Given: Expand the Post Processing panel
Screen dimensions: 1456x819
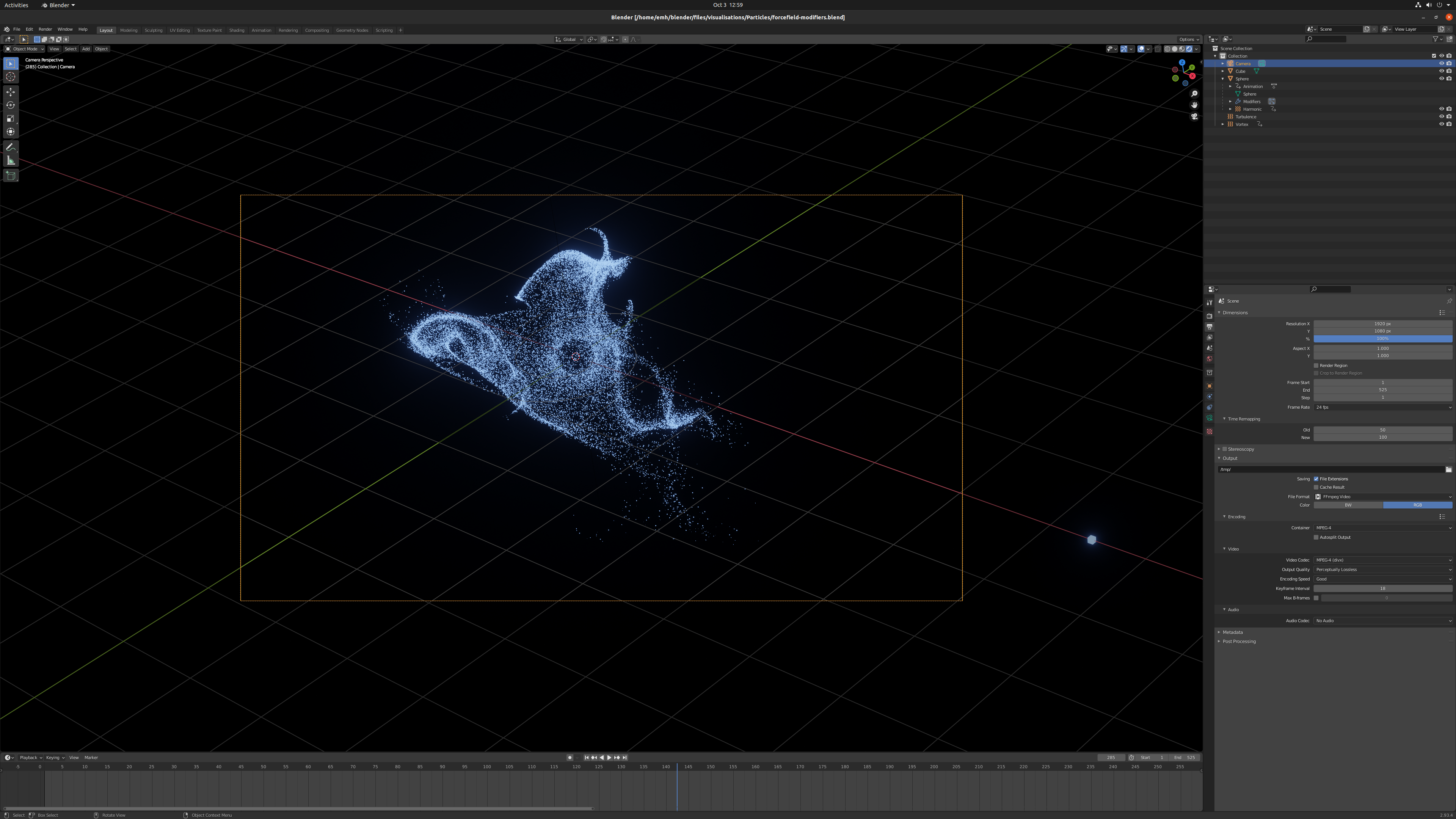Looking at the screenshot, I should (x=1239, y=642).
